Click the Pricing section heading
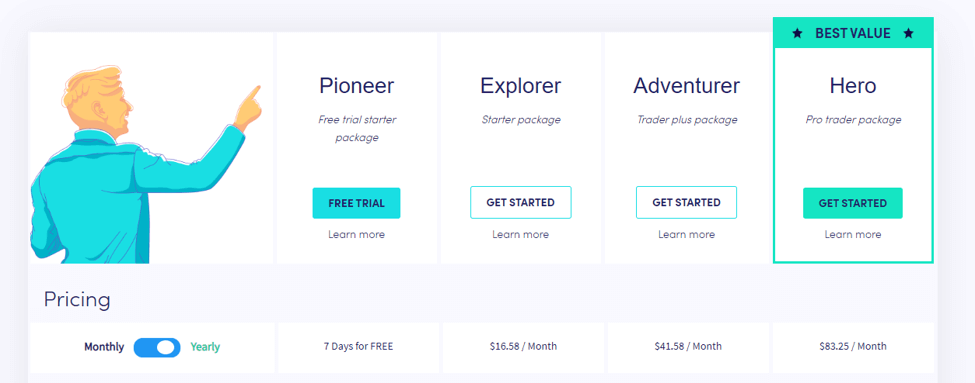 pyautogui.click(x=77, y=300)
